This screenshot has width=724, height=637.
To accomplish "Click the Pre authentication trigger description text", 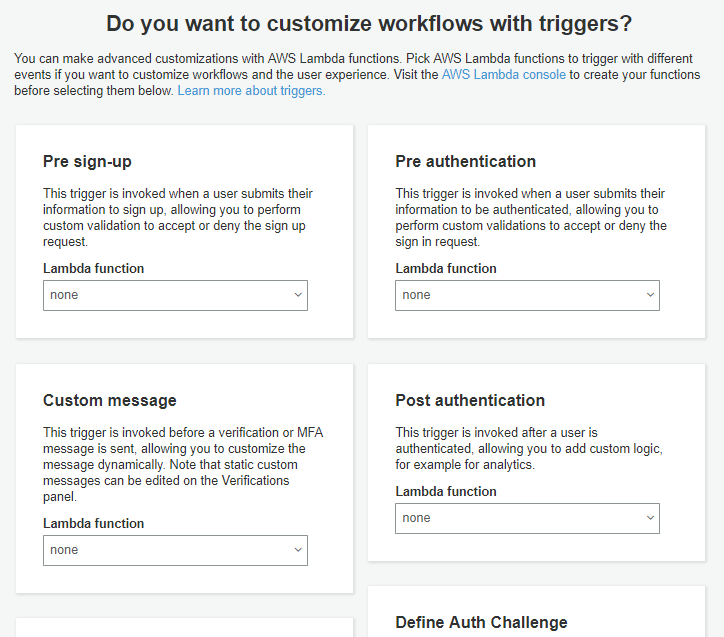I will tap(530, 218).
